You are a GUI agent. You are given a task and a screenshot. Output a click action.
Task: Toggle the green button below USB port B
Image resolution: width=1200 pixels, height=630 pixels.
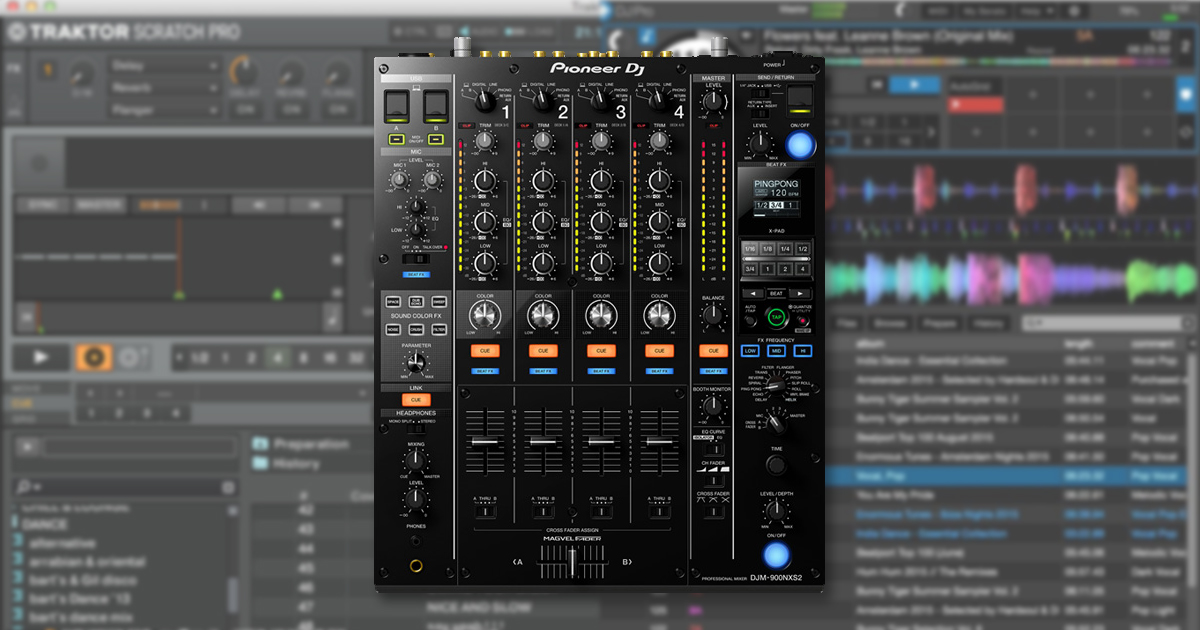434,140
